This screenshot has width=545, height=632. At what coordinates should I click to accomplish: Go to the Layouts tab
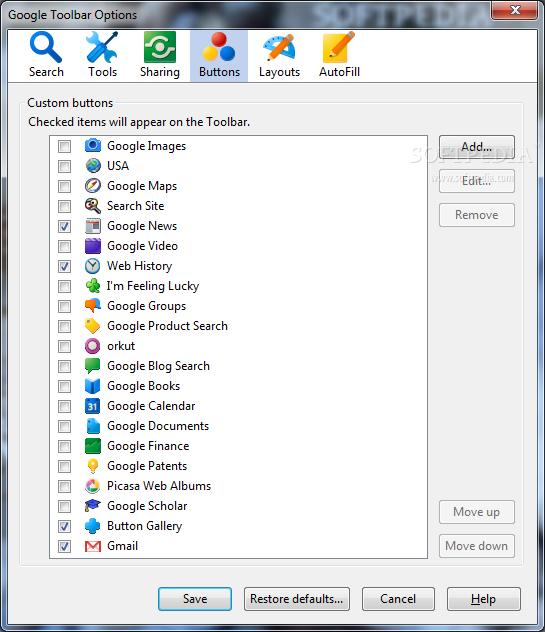pos(279,56)
